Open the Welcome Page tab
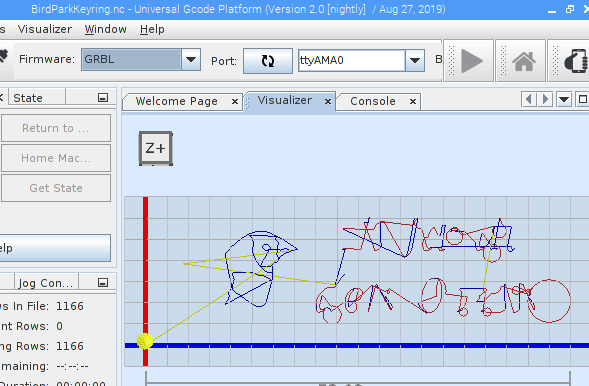Screen dimensions: 589x386 pyautogui.click(x=177, y=101)
